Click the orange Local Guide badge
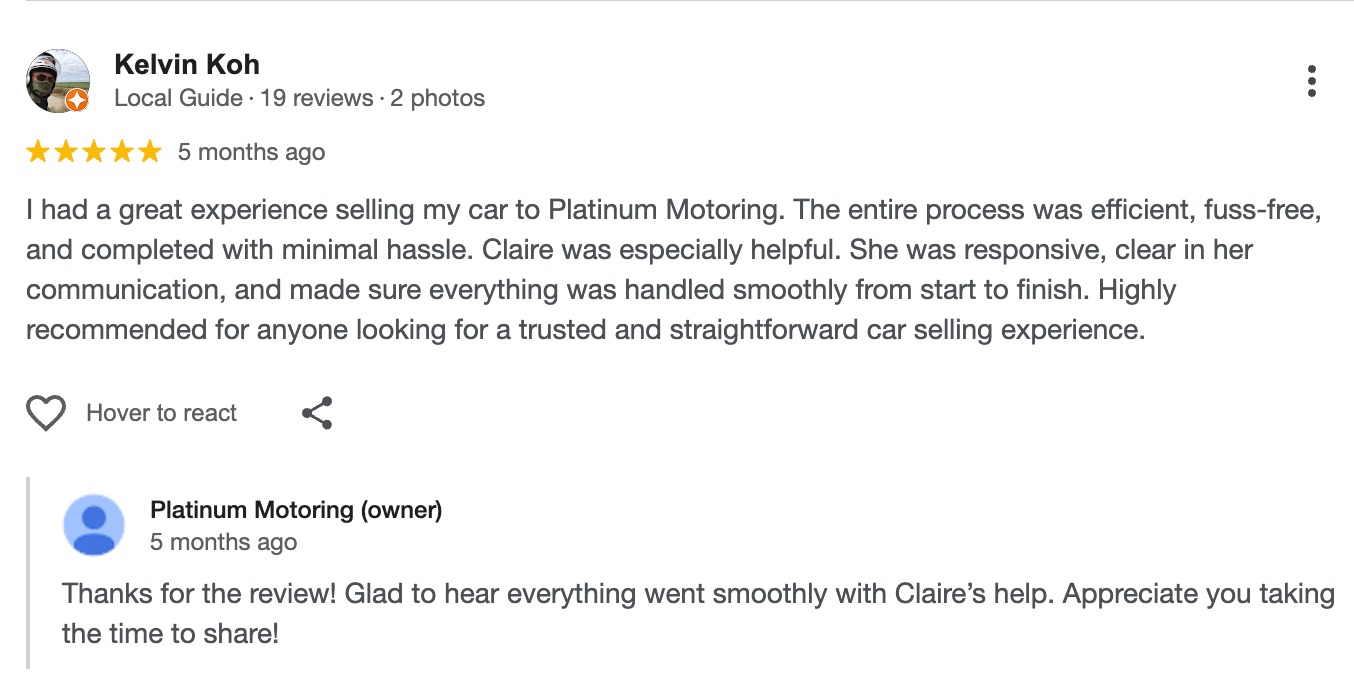This screenshot has height=680, width=1354. pyautogui.click(x=78, y=100)
